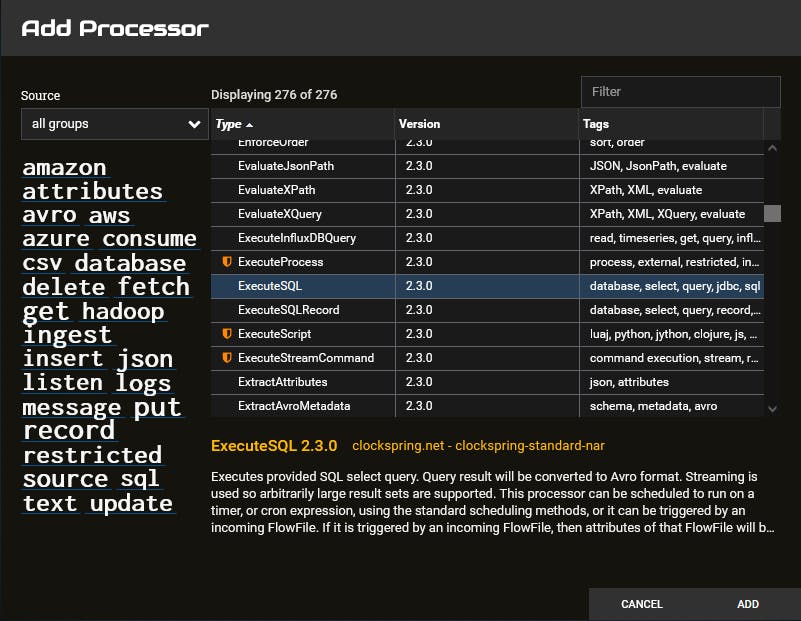Select the ExecuteStreamCommand processor name

tap(306, 358)
